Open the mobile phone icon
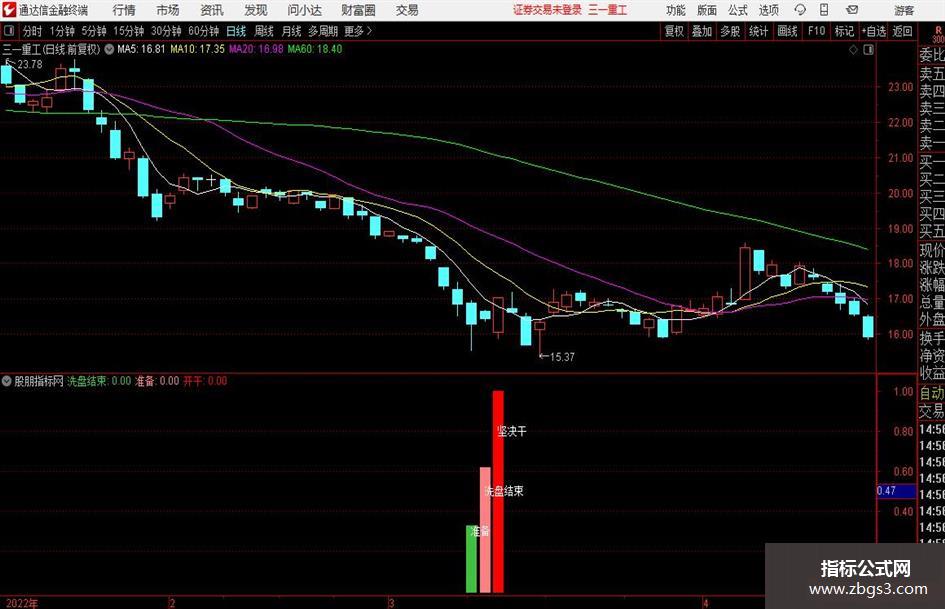This screenshot has height=609, width=945. coord(824,10)
